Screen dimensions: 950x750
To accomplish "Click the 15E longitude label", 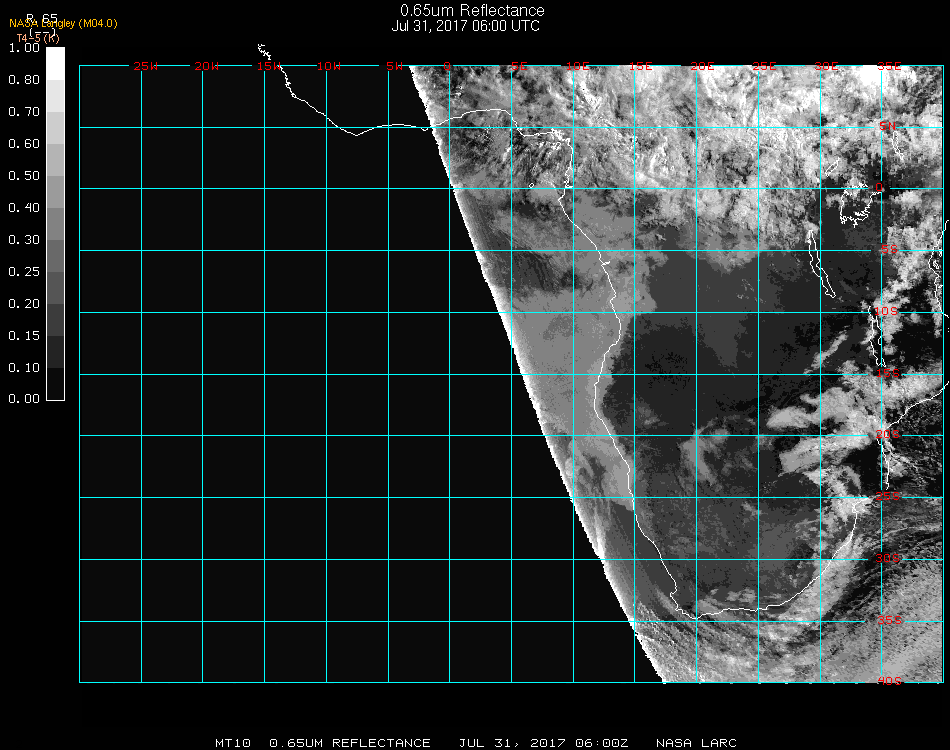I will [x=640, y=66].
